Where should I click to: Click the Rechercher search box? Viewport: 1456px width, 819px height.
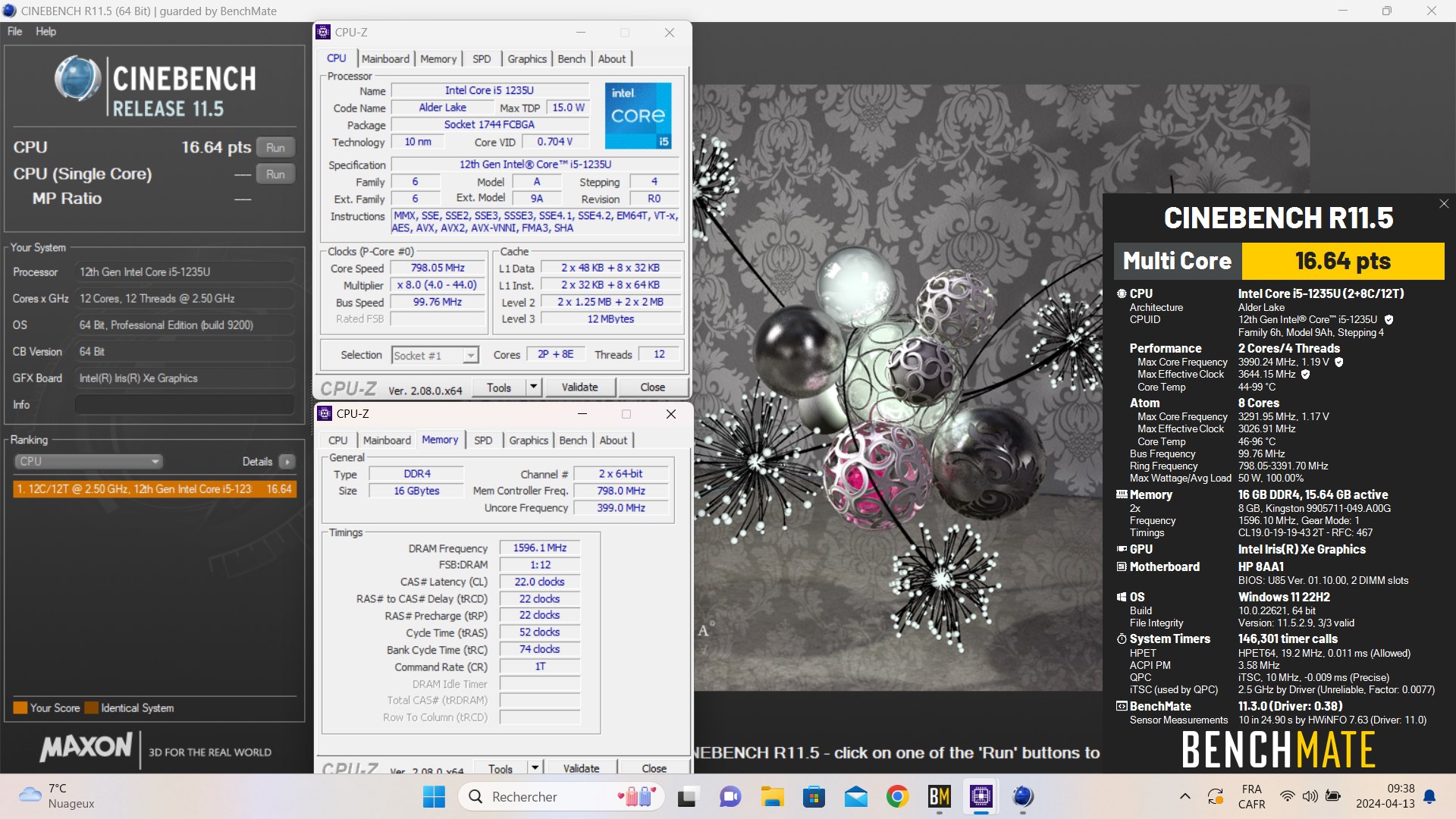click(561, 796)
